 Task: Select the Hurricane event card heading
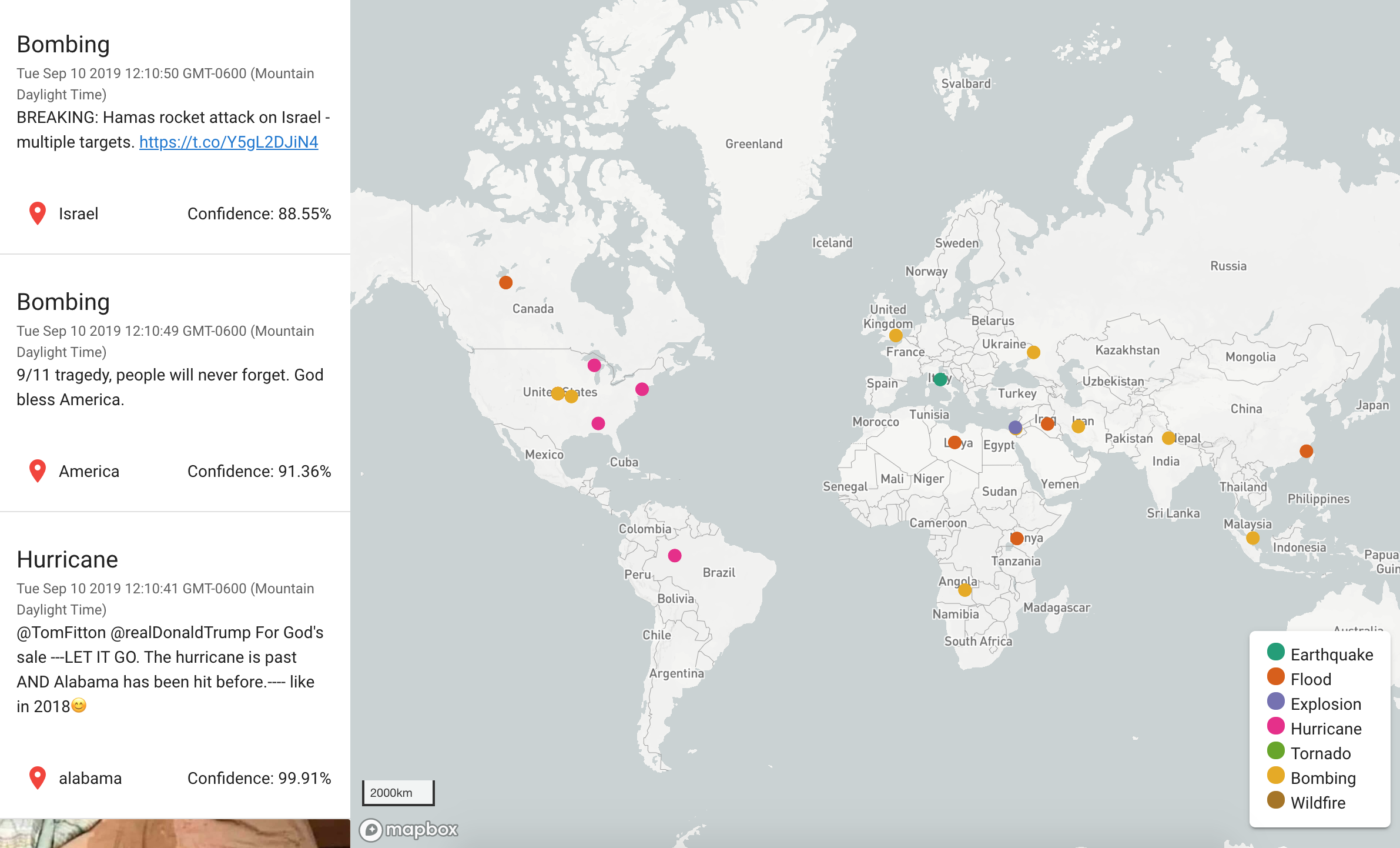click(x=67, y=559)
